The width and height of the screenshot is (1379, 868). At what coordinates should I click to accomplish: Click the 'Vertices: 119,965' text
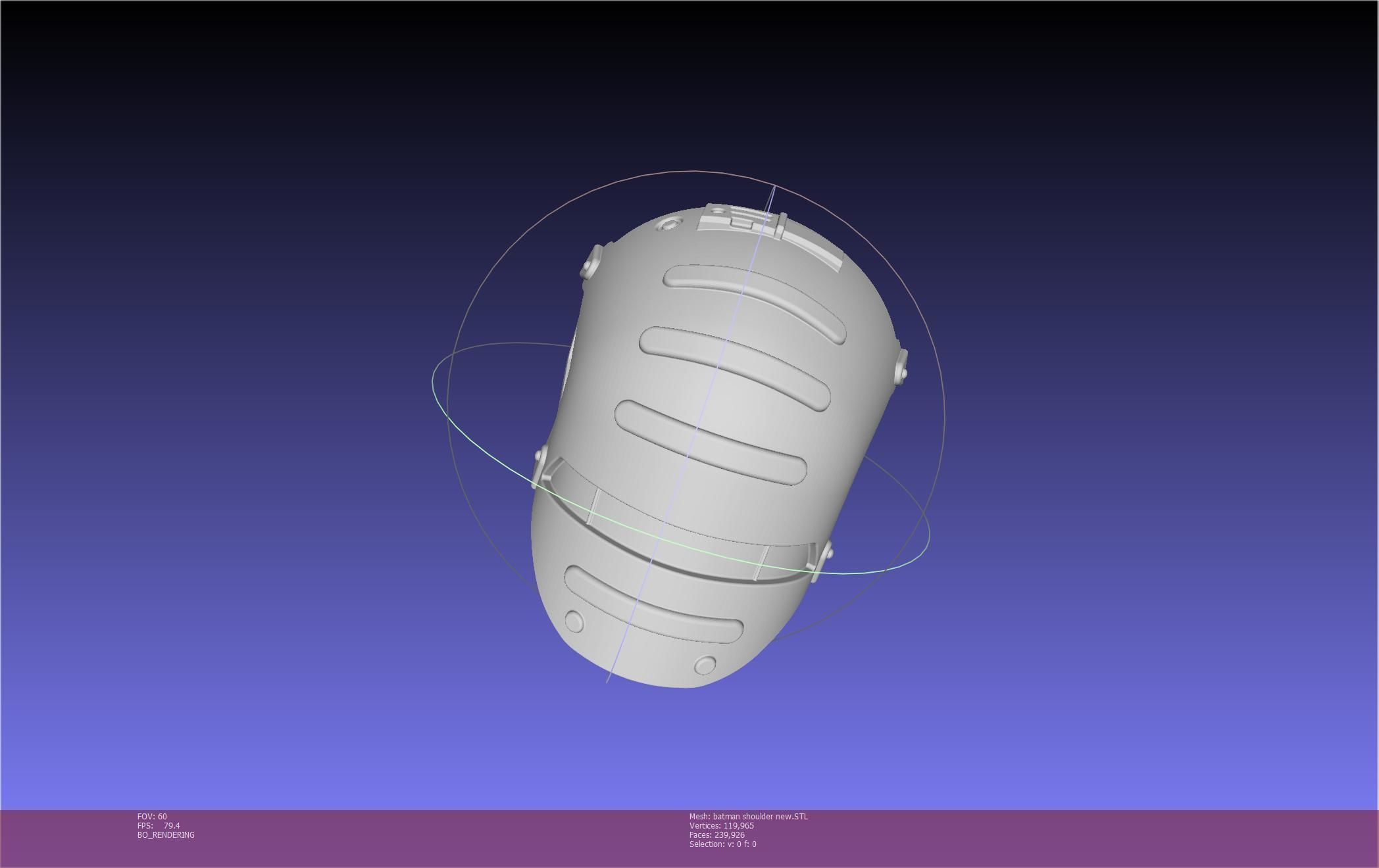pyautogui.click(x=722, y=826)
